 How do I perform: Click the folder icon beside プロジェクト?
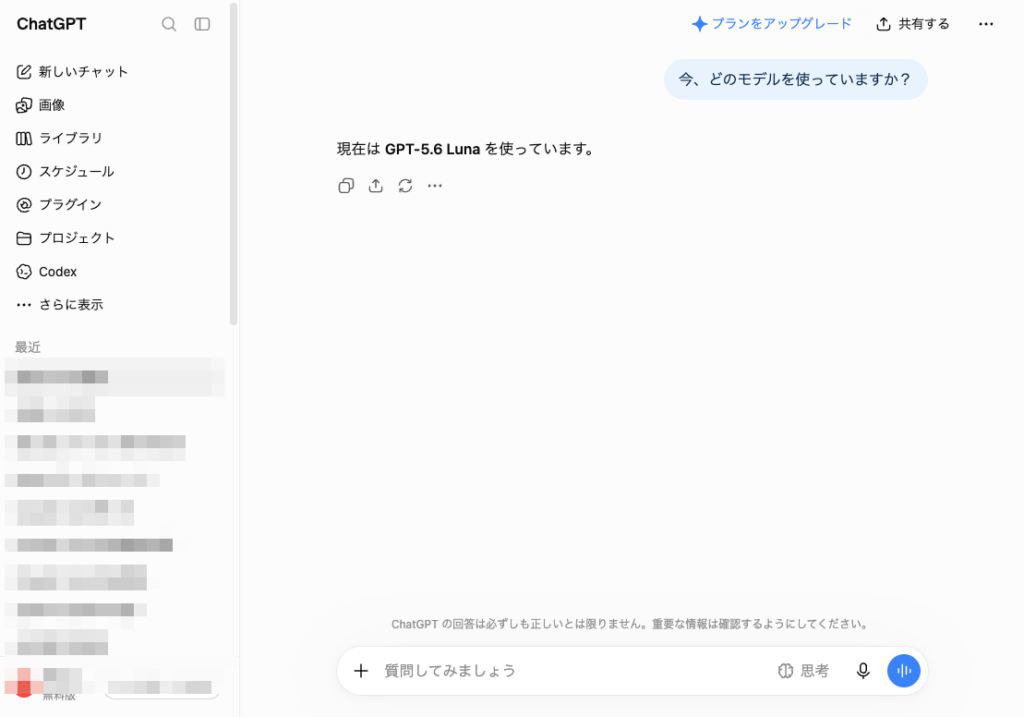(x=24, y=238)
